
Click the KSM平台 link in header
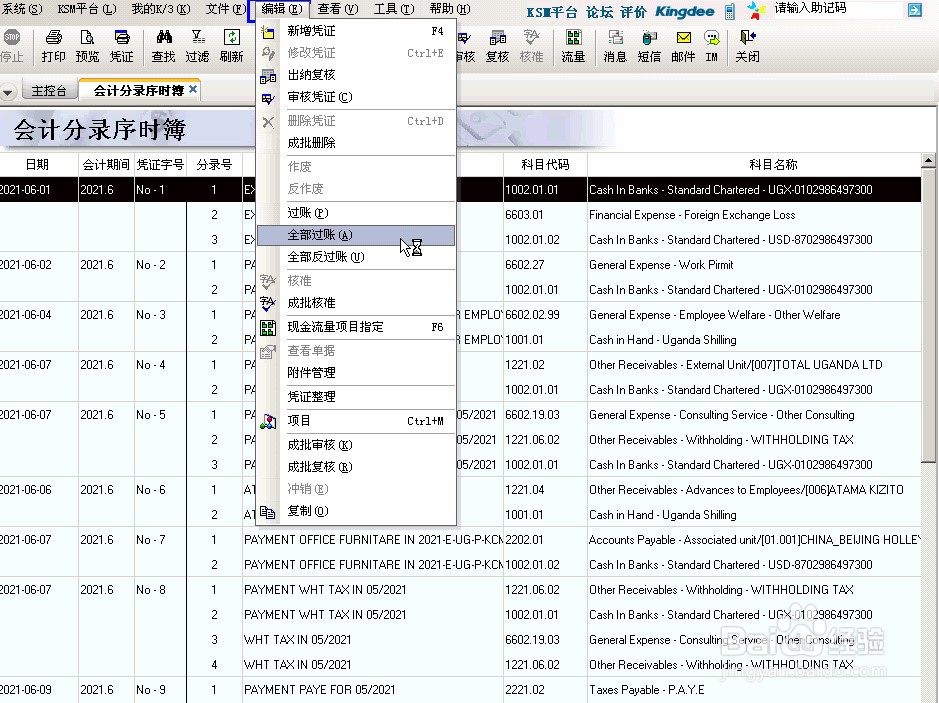coord(552,13)
